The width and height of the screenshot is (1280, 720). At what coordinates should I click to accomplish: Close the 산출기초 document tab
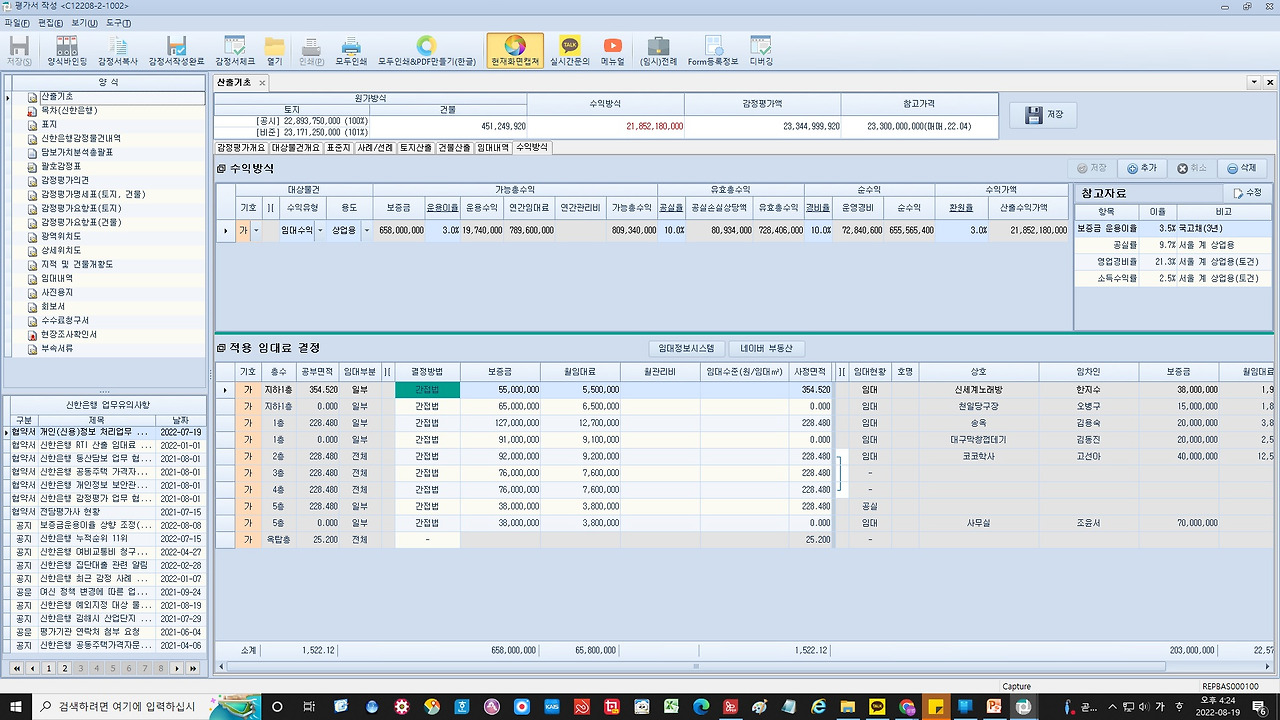tap(262, 83)
